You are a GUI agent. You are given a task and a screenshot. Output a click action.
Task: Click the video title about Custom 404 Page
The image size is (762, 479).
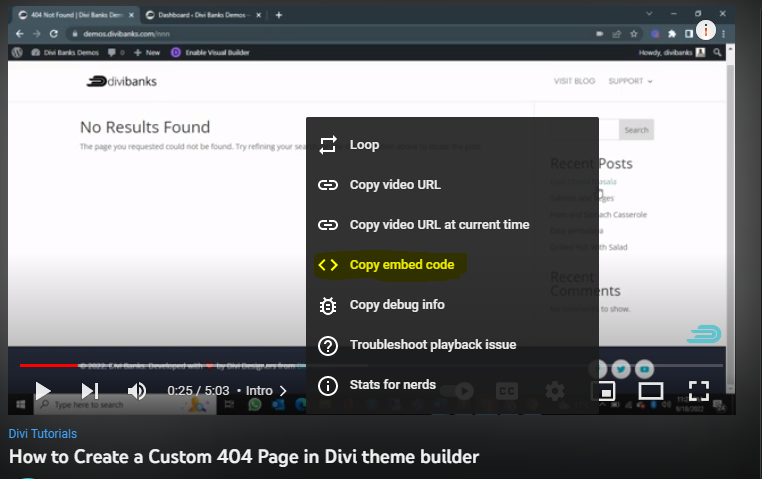point(244,457)
